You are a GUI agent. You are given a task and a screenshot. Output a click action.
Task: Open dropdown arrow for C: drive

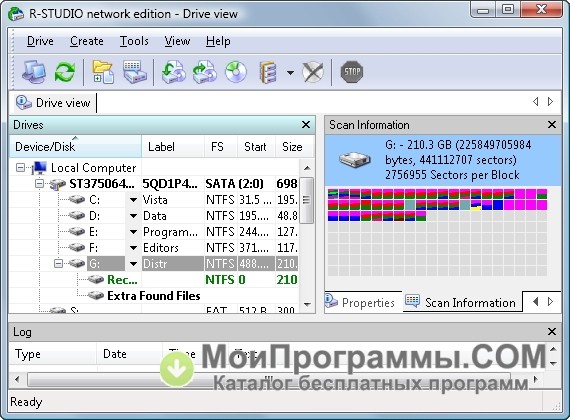point(133,200)
